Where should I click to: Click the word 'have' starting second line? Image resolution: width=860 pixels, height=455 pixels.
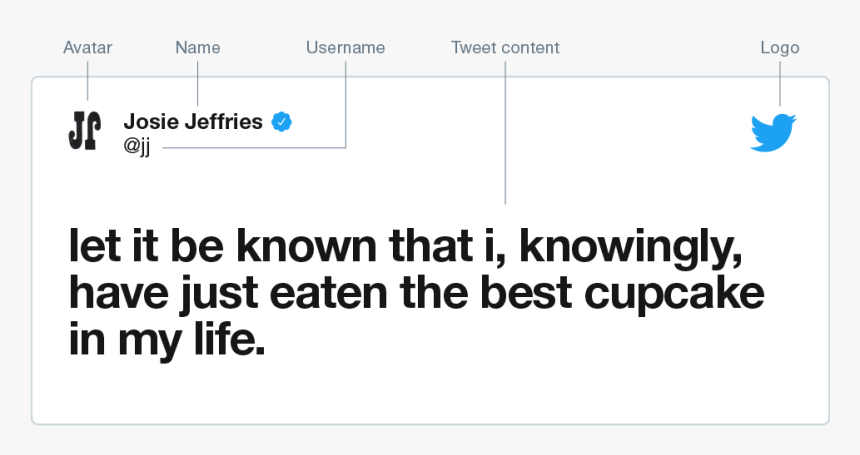coord(118,292)
